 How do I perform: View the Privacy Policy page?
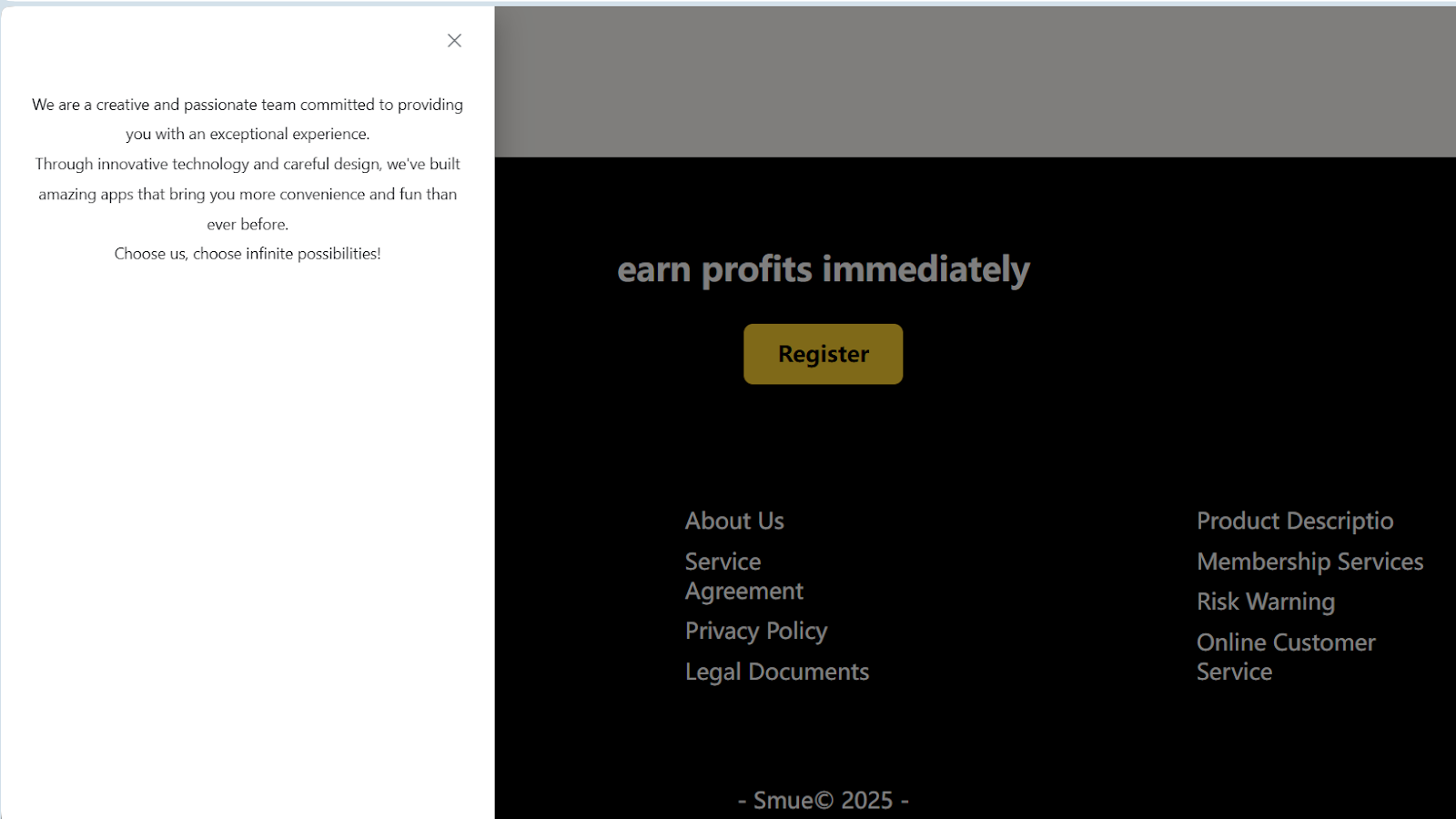pos(755,631)
